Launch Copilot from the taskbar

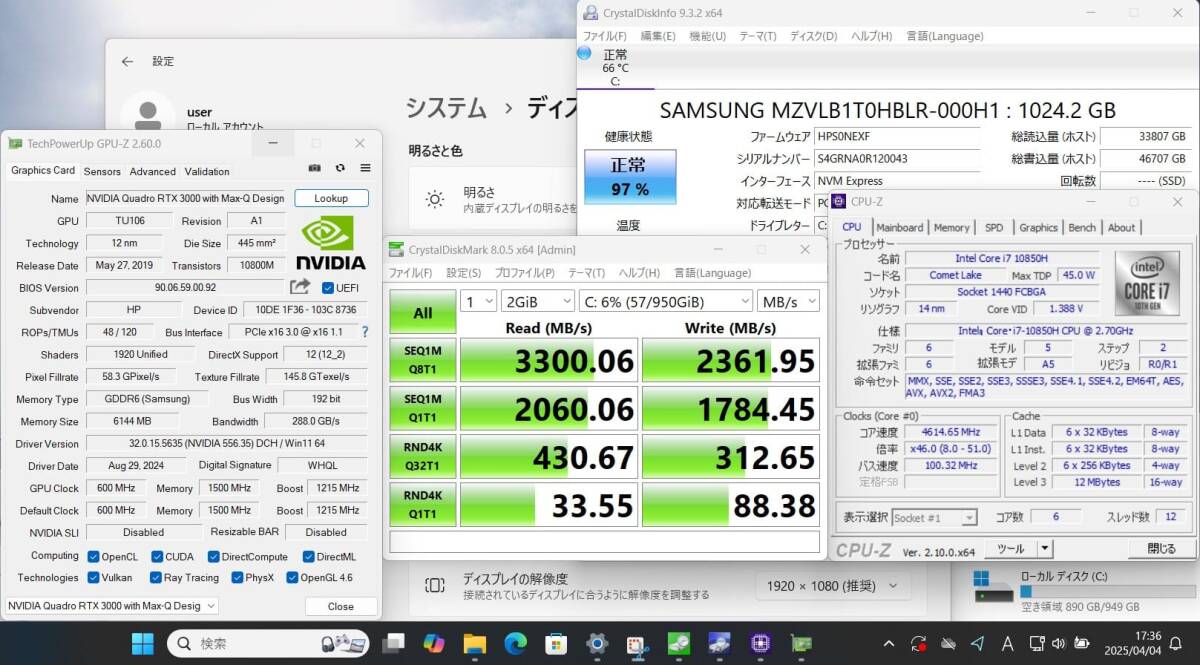(x=434, y=642)
